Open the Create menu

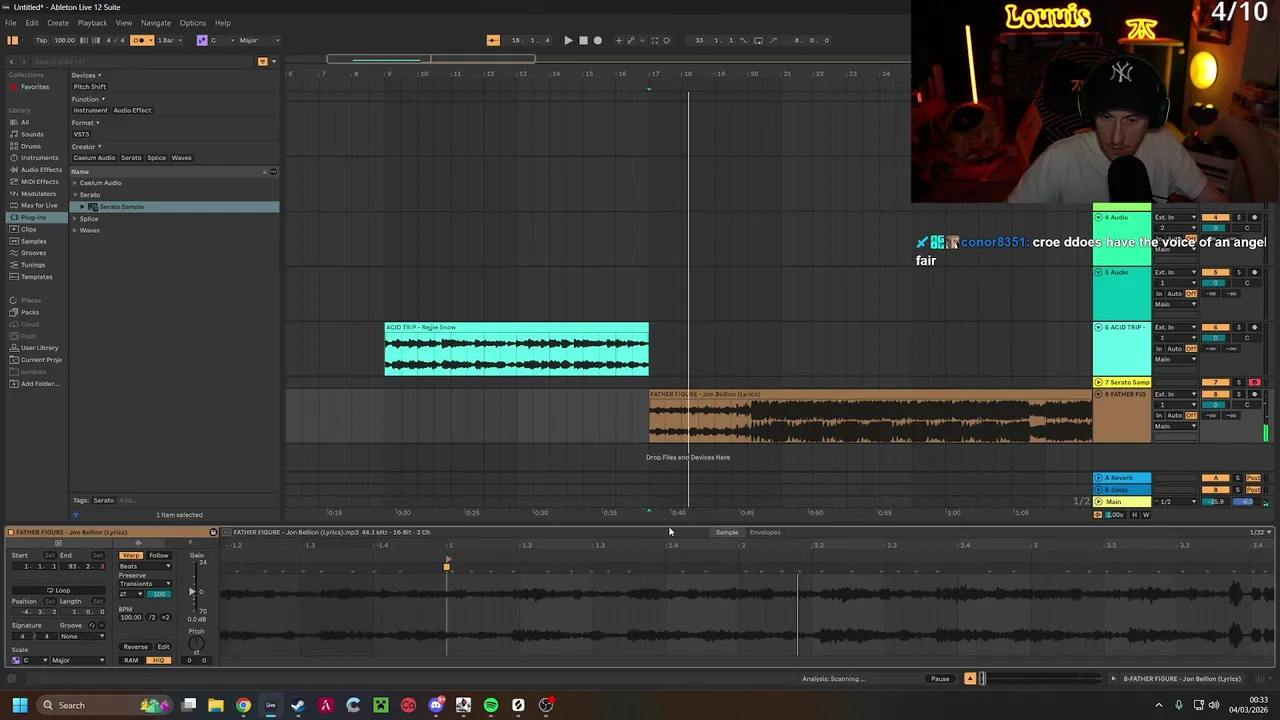58,23
